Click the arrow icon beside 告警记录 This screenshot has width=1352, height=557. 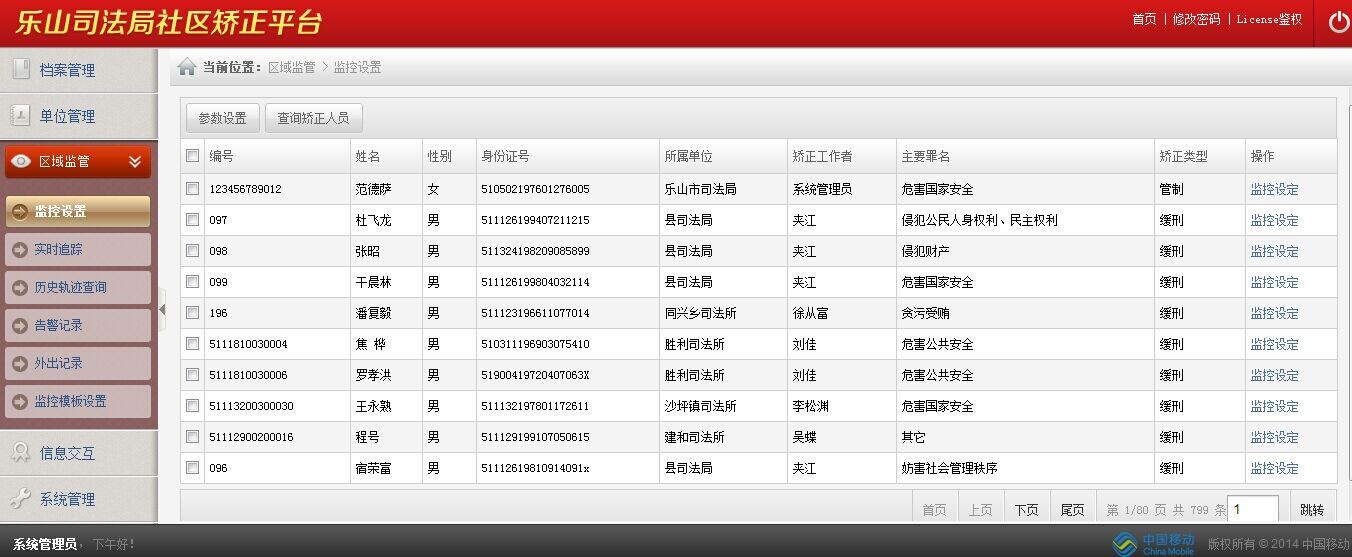pos(19,325)
